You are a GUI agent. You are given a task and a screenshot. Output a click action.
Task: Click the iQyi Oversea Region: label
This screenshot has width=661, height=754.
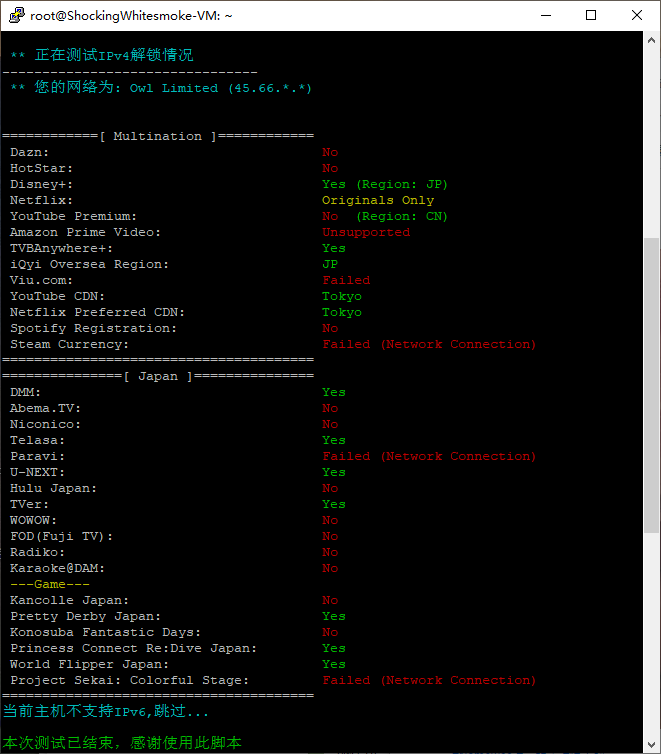coord(89,264)
